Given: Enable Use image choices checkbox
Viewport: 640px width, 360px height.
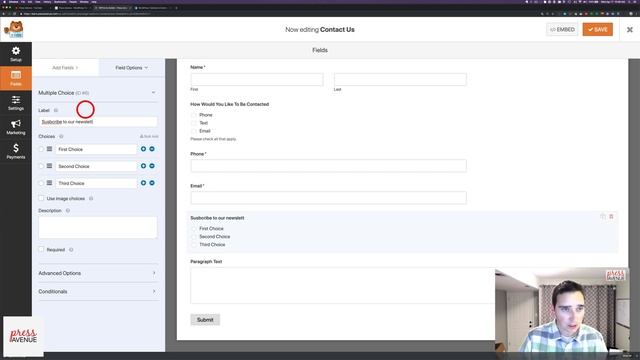Looking at the screenshot, I should [41, 198].
